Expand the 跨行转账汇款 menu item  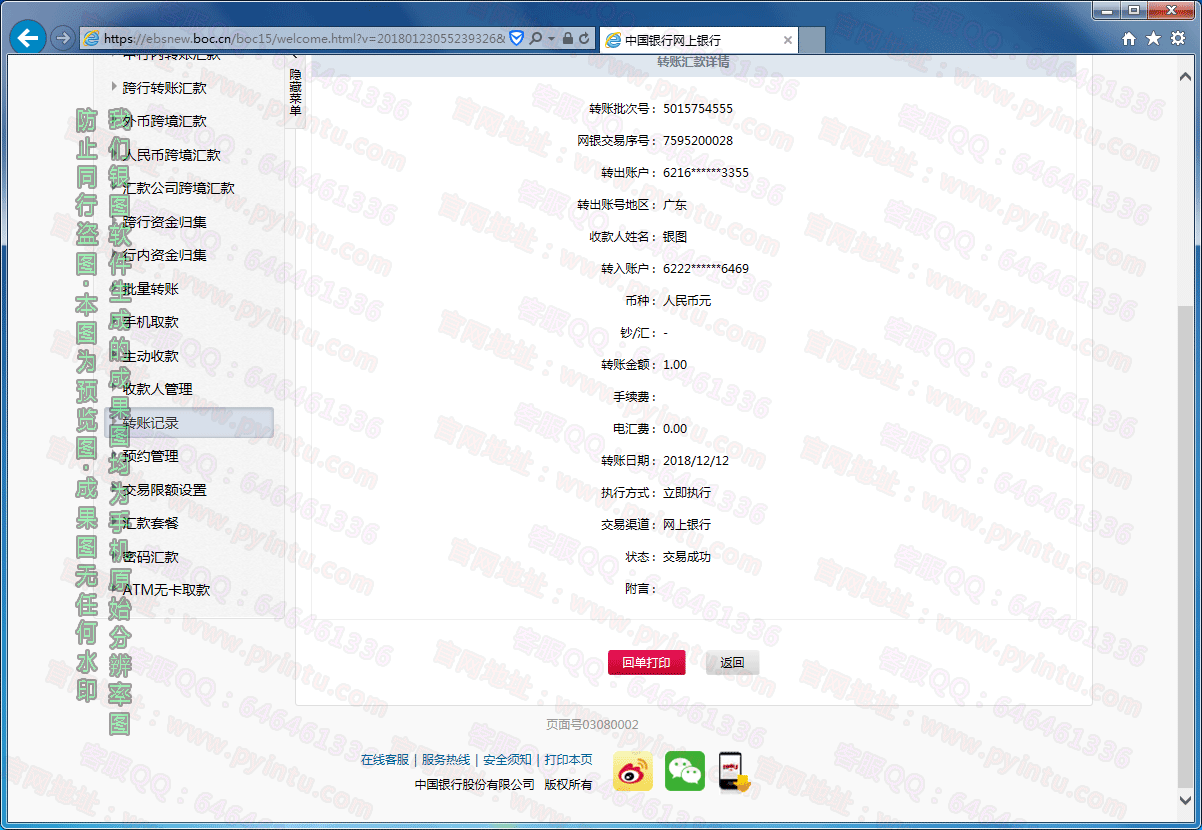[165, 88]
